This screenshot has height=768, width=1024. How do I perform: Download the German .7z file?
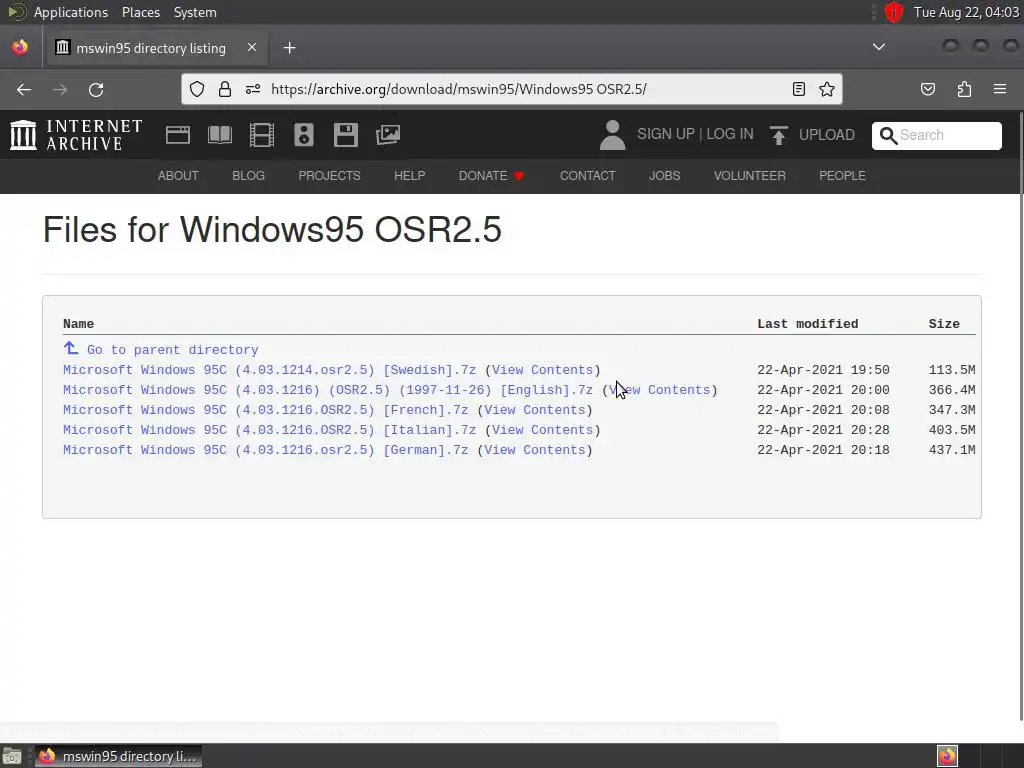[x=265, y=450]
